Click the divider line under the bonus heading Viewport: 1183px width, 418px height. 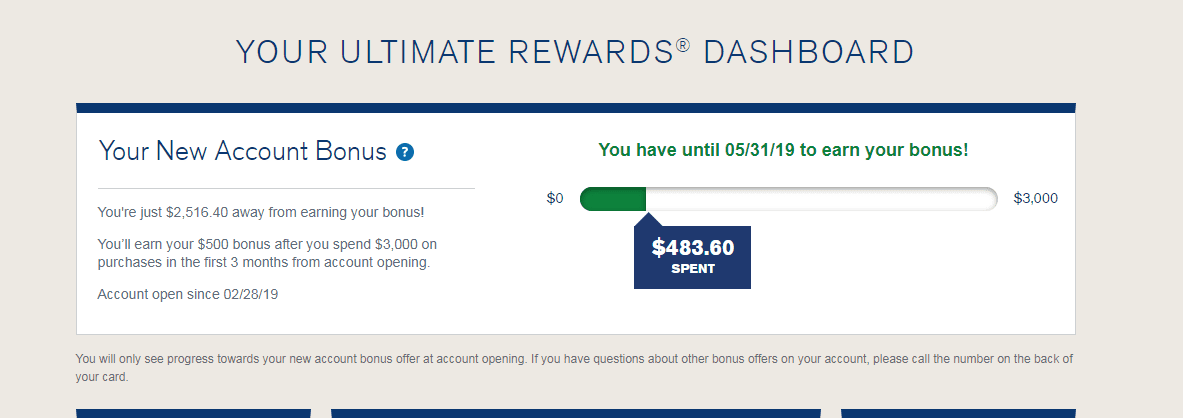tap(287, 188)
